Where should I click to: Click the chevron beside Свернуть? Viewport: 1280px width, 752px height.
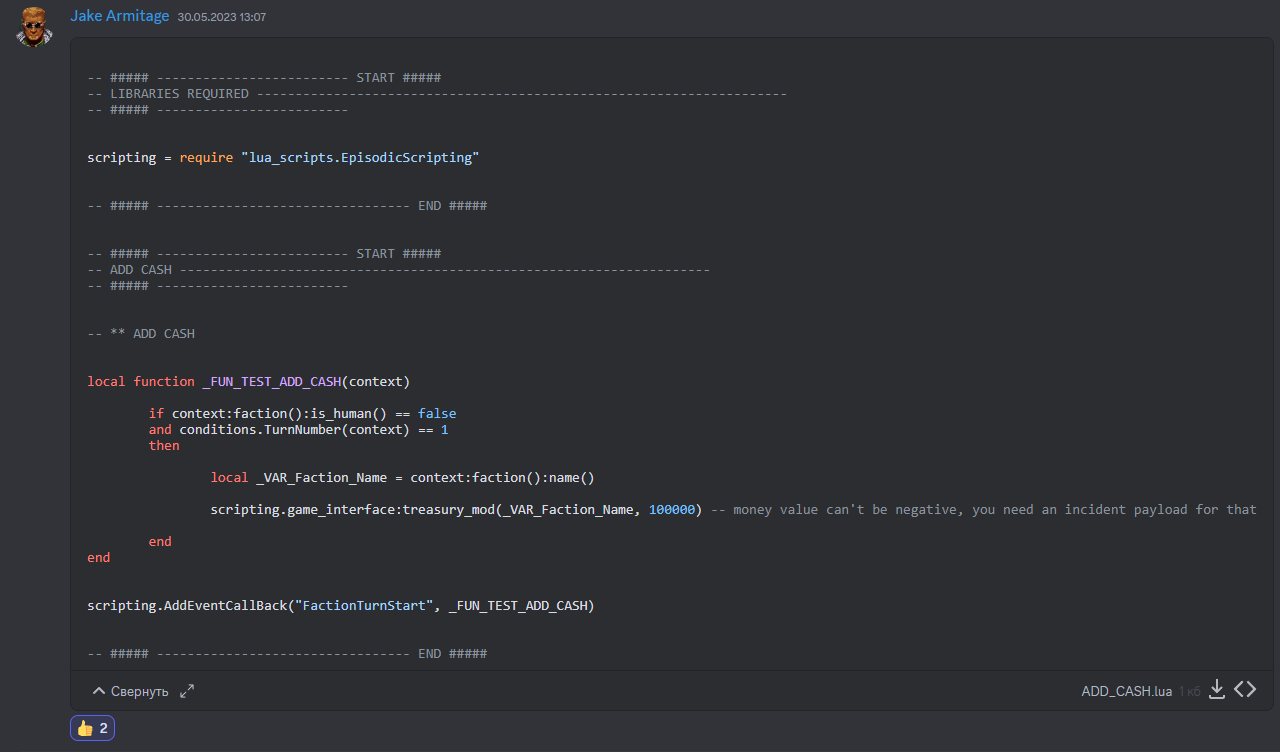pos(99,691)
